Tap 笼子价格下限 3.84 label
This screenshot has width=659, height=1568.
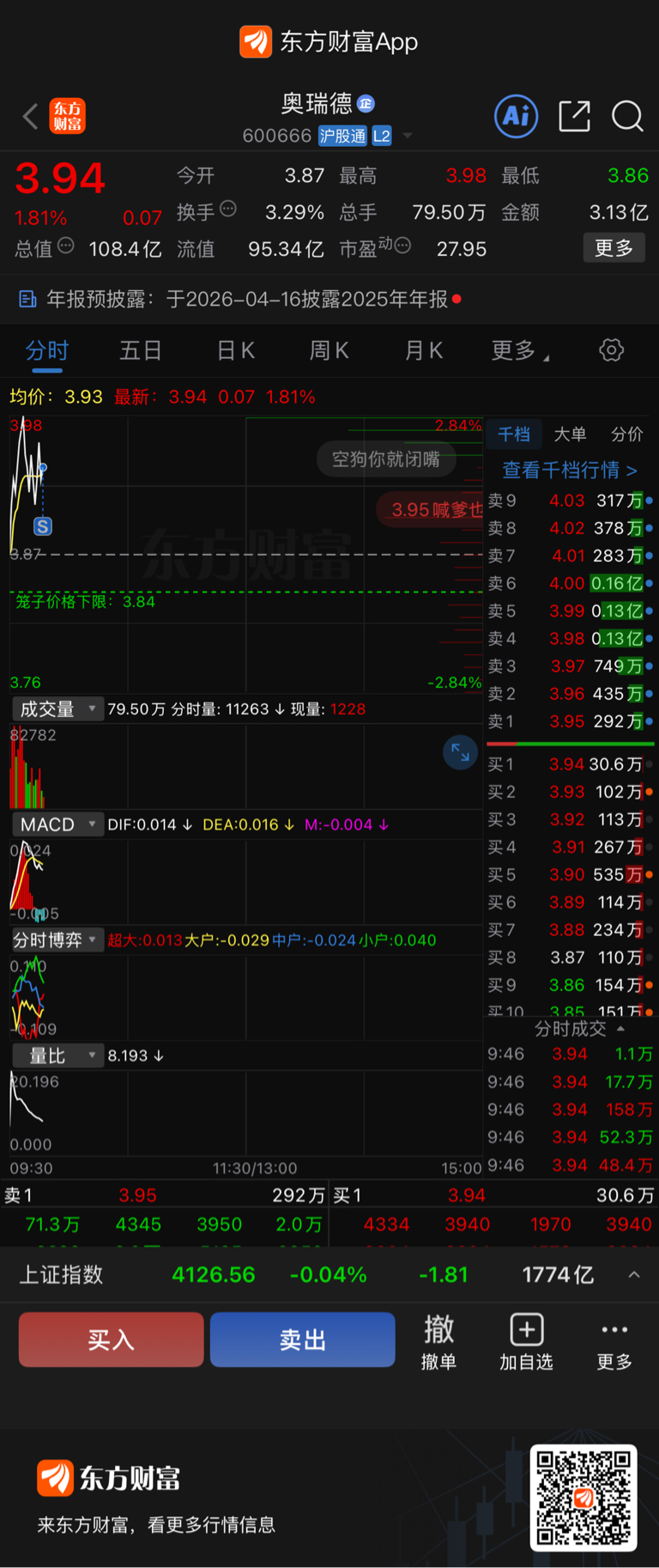click(86, 602)
